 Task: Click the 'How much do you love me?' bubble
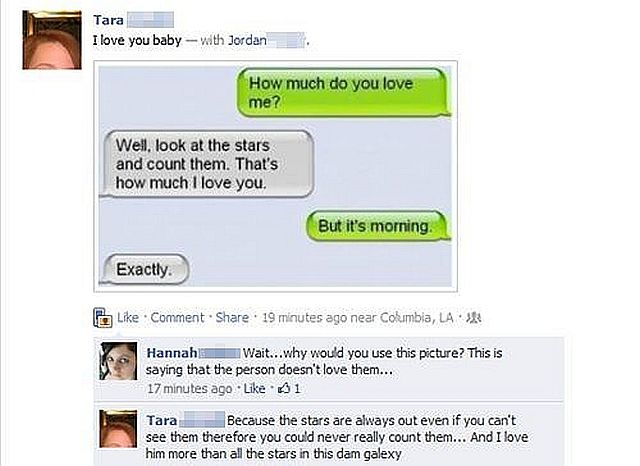pyautogui.click(x=343, y=92)
